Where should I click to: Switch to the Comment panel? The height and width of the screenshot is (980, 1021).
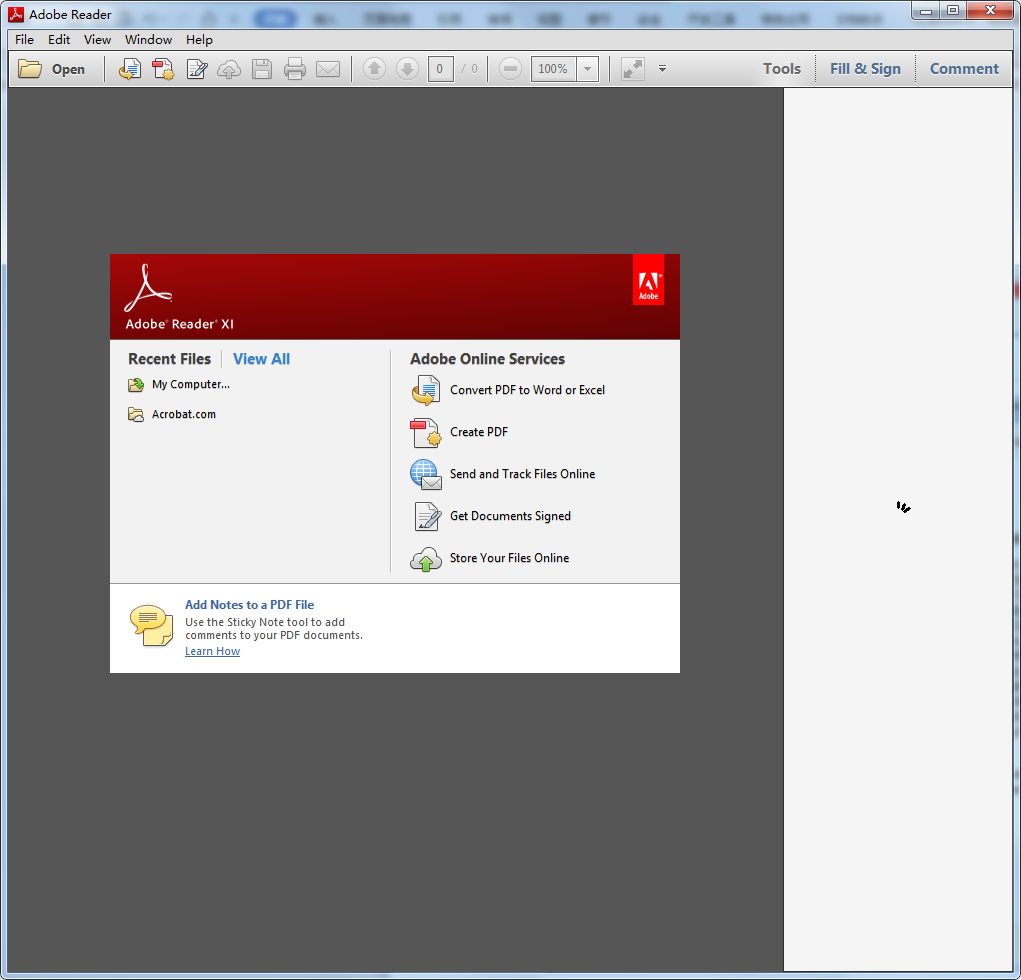(x=963, y=68)
